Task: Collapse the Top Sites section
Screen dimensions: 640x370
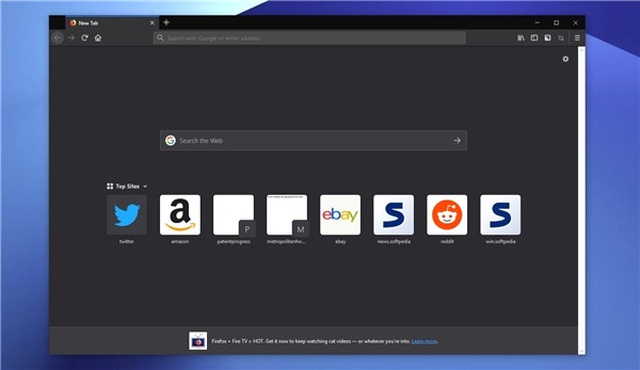Action: [x=145, y=186]
